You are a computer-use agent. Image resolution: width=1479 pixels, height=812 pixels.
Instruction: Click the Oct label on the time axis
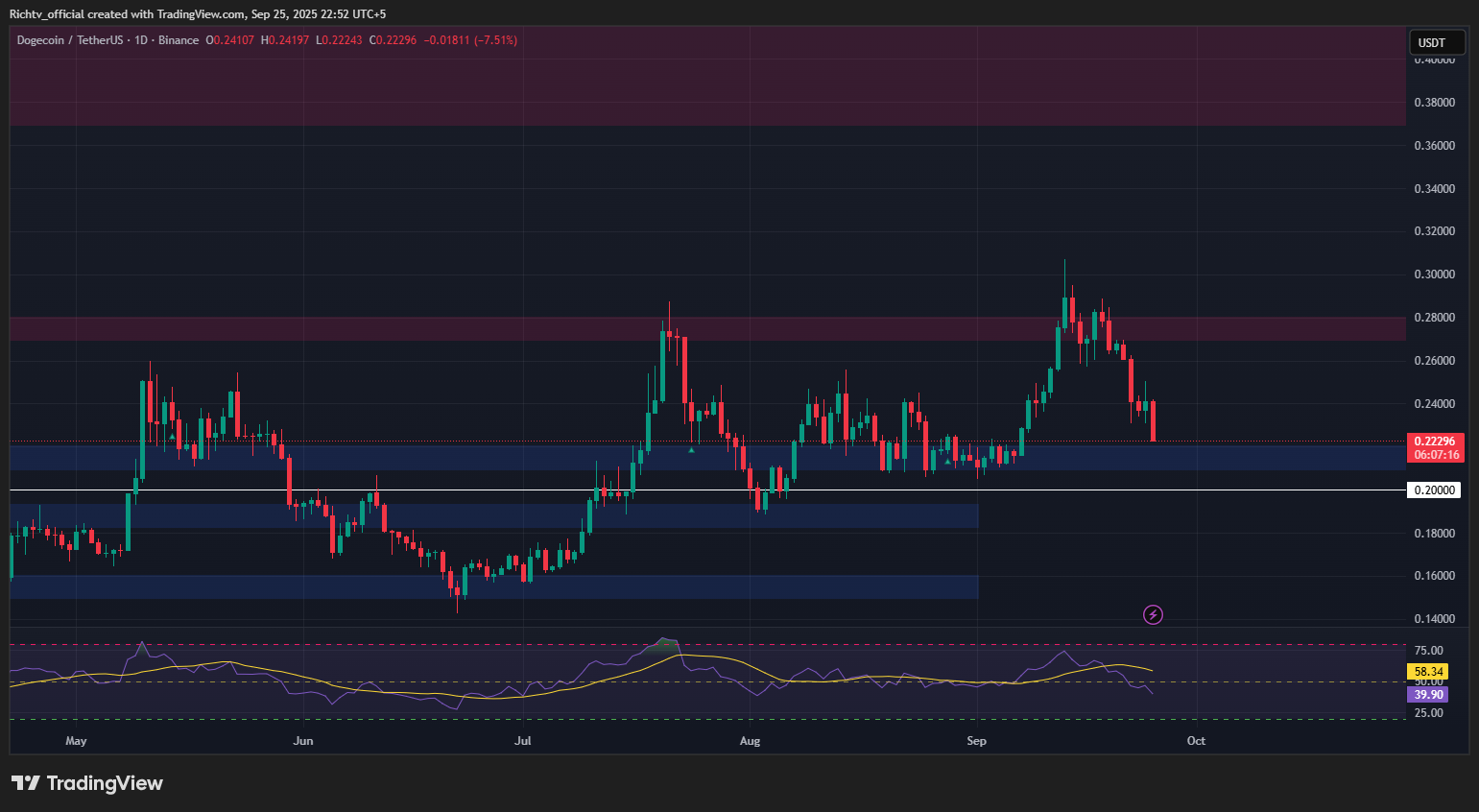pos(1196,741)
